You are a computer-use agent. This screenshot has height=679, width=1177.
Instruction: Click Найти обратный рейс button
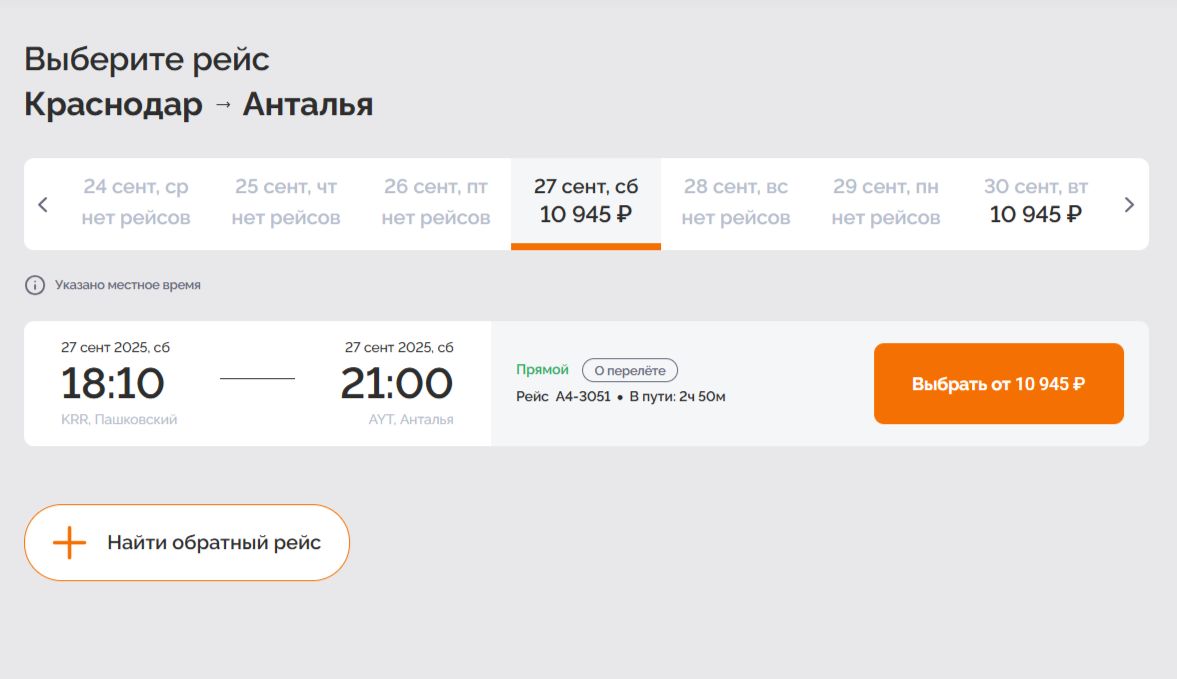click(x=187, y=543)
